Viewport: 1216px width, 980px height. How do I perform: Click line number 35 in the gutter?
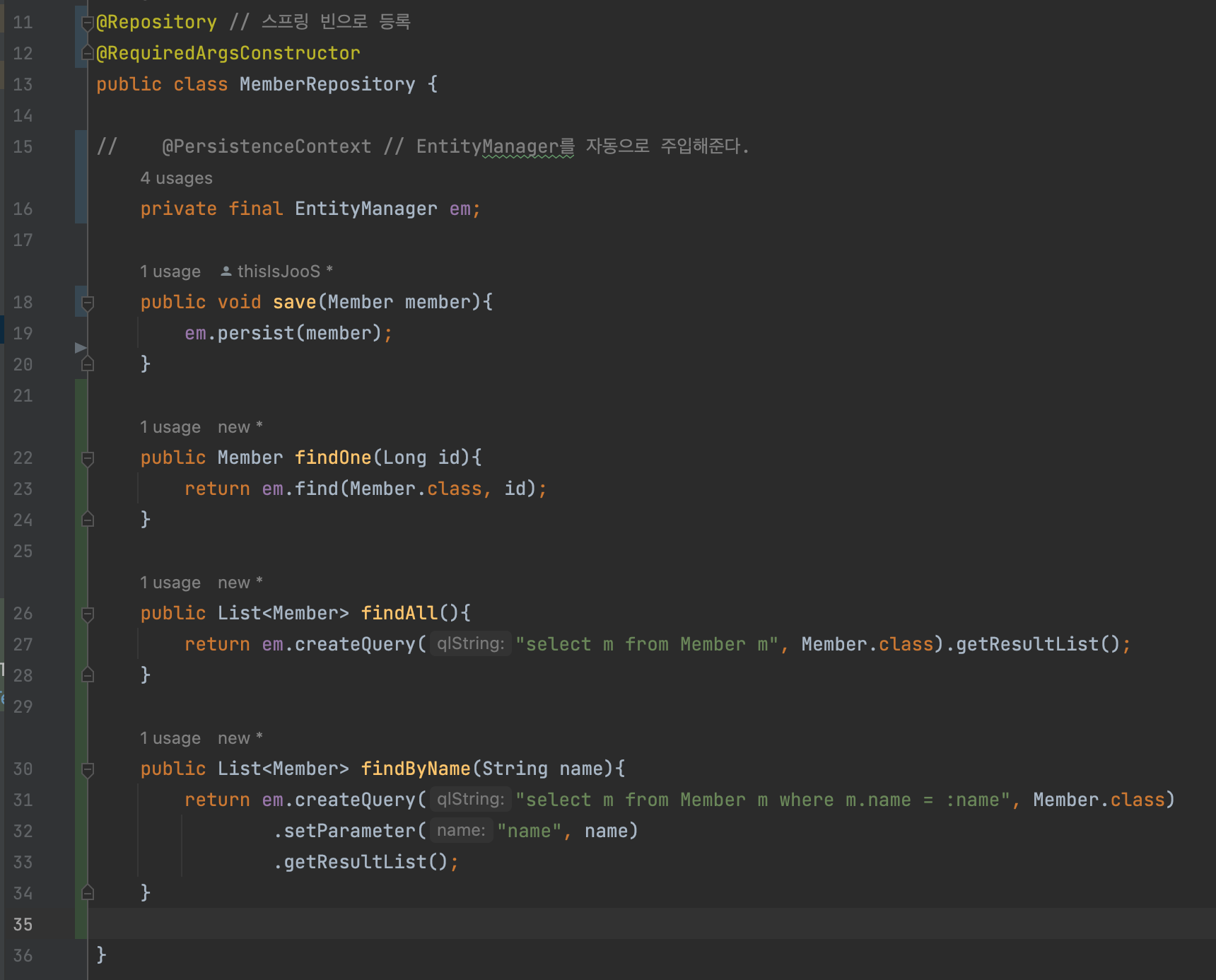pos(23,924)
